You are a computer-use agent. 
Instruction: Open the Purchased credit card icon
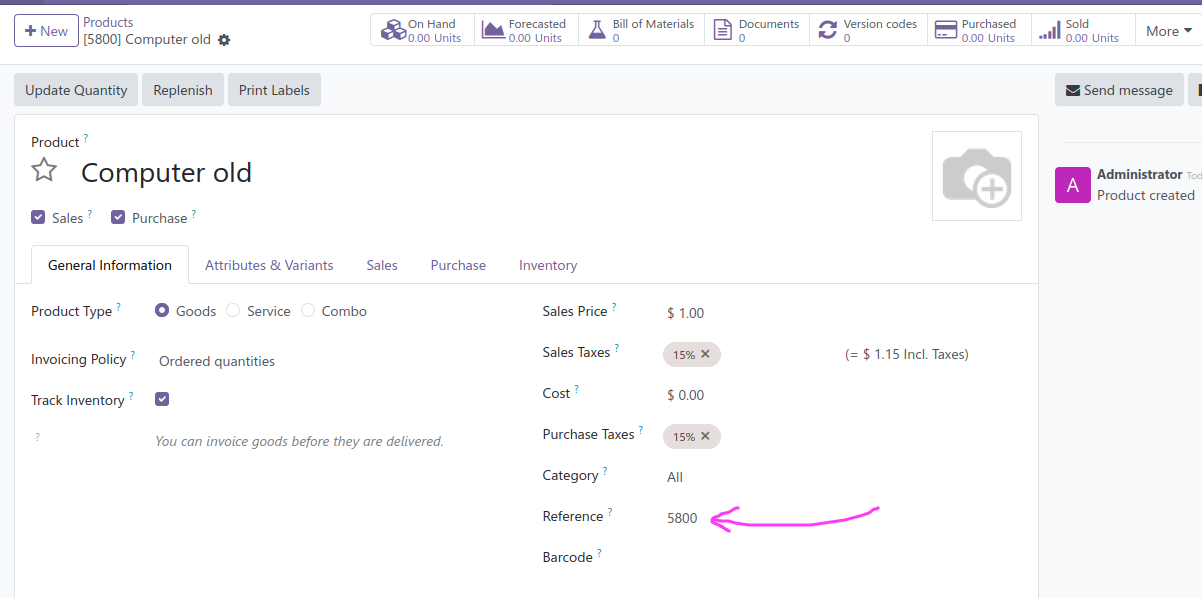(945, 30)
